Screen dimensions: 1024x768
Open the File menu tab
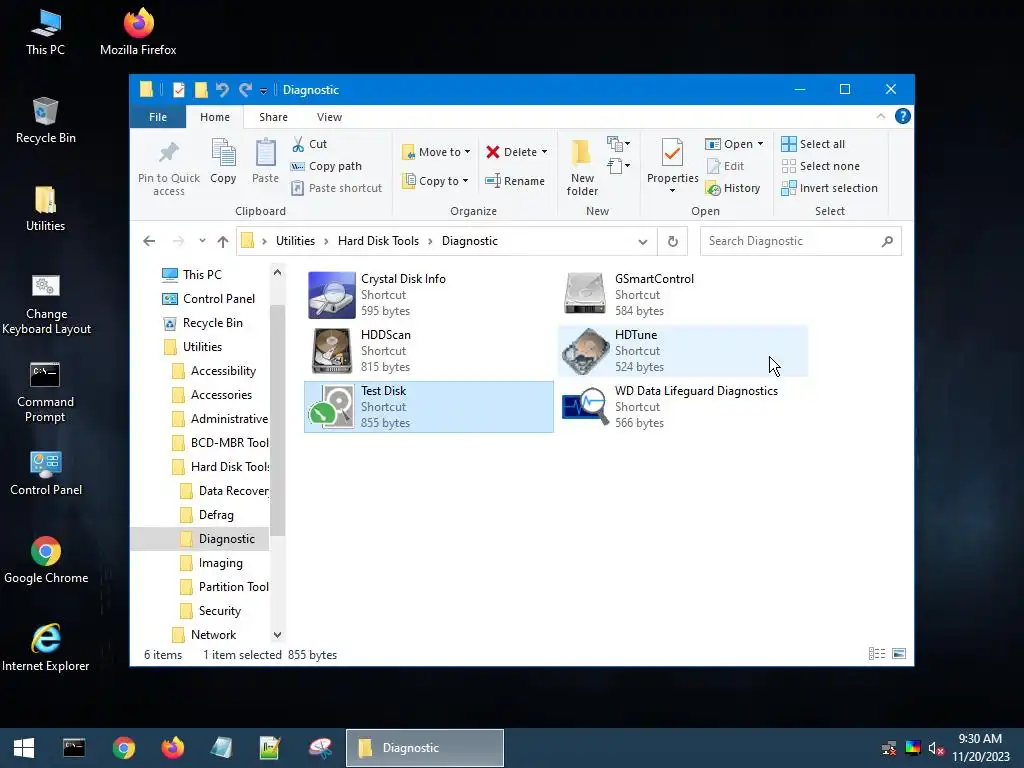point(157,117)
